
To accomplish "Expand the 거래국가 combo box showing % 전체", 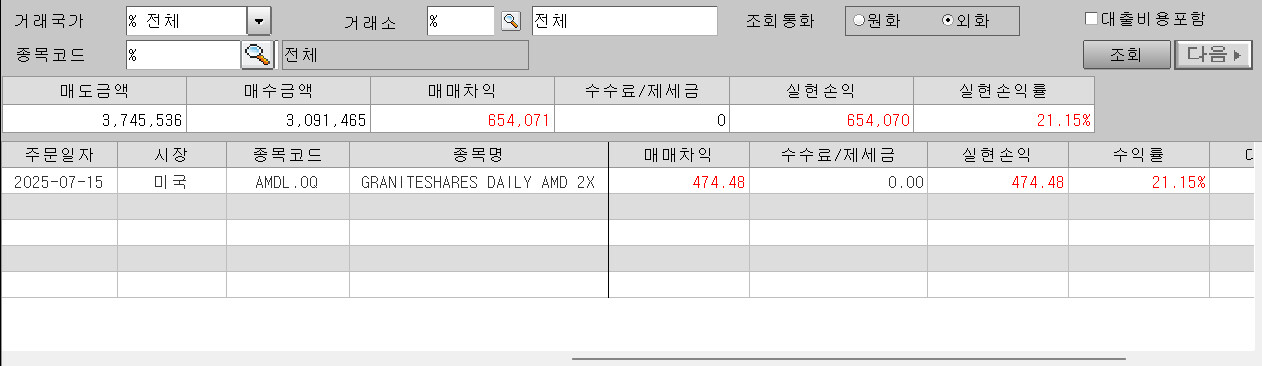I will click(x=199, y=21).
